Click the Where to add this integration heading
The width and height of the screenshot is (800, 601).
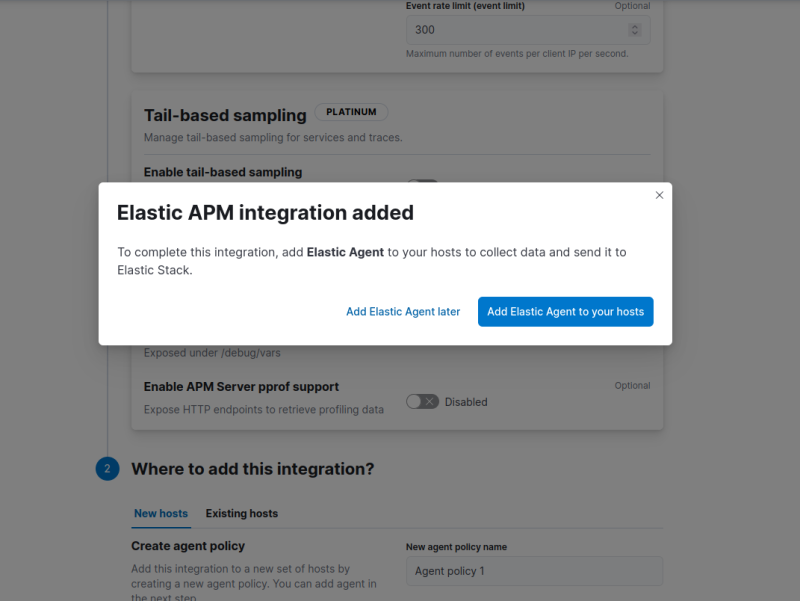[x=253, y=469]
